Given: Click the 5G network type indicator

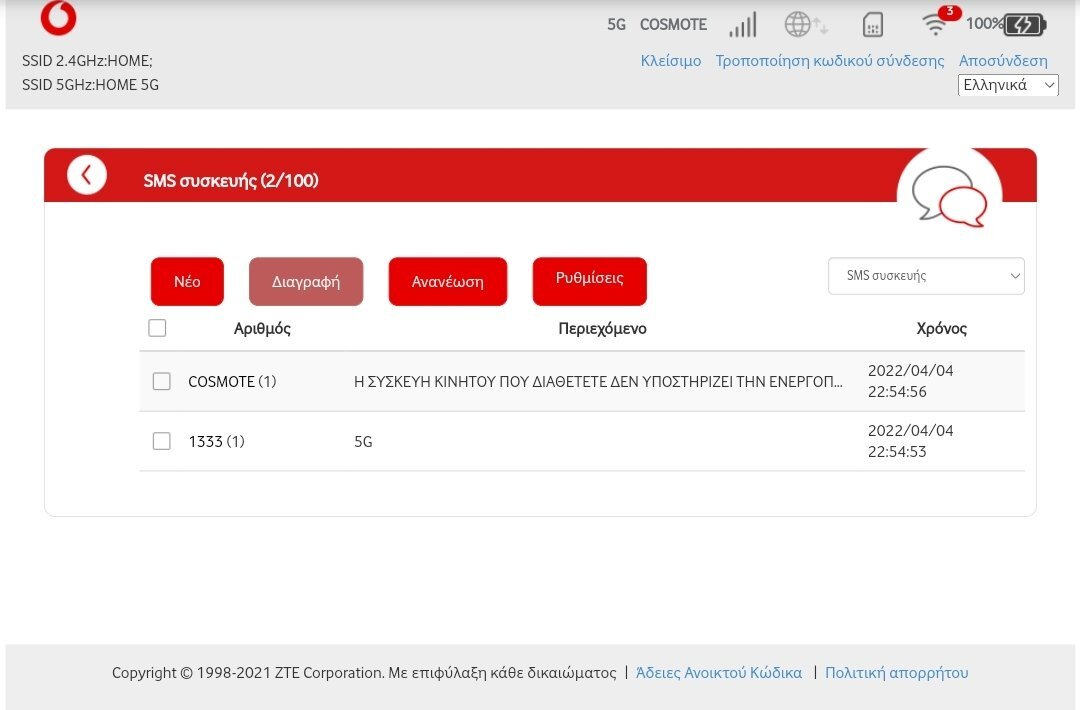Looking at the screenshot, I should (616, 25).
